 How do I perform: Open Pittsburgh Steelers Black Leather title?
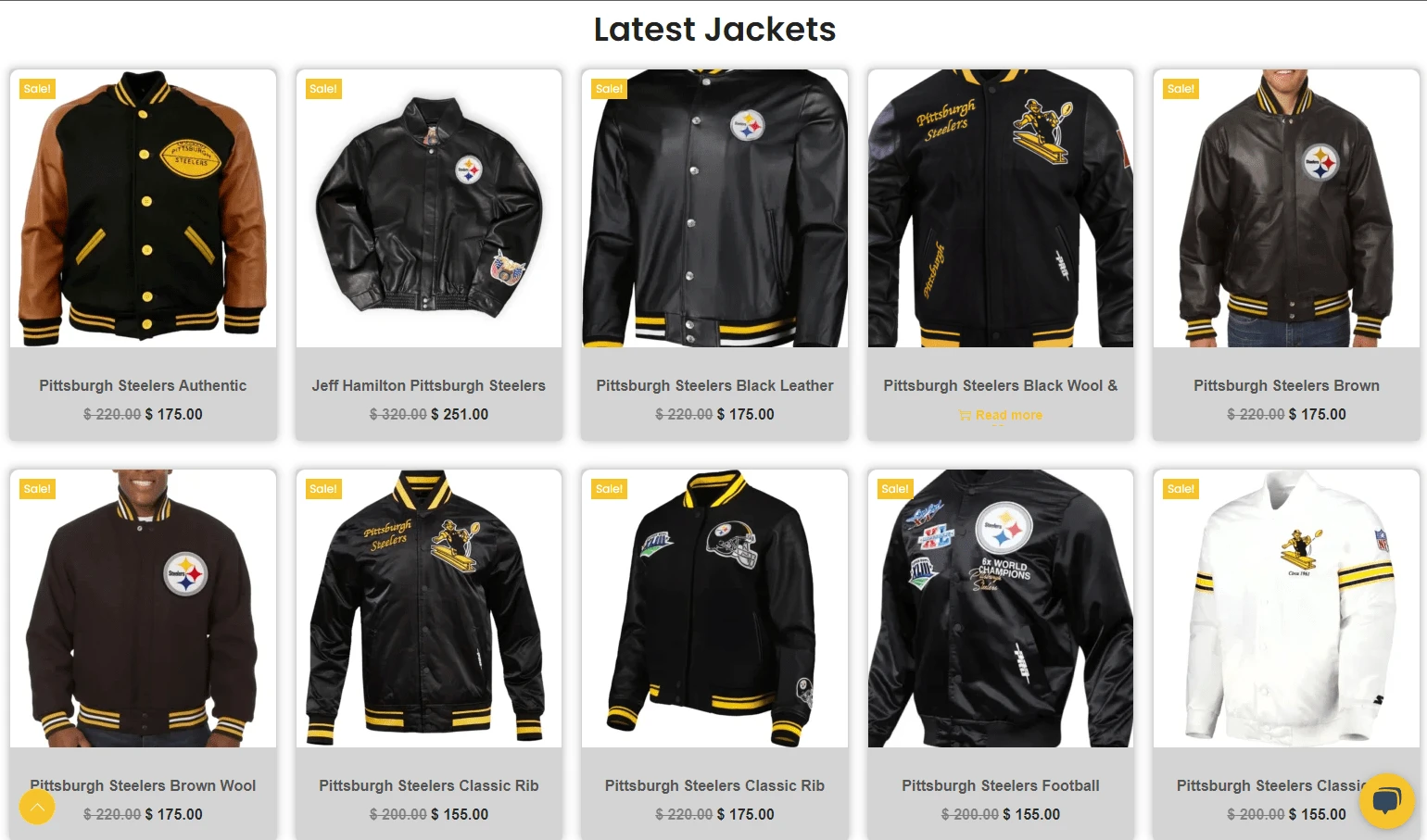pyautogui.click(x=714, y=385)
